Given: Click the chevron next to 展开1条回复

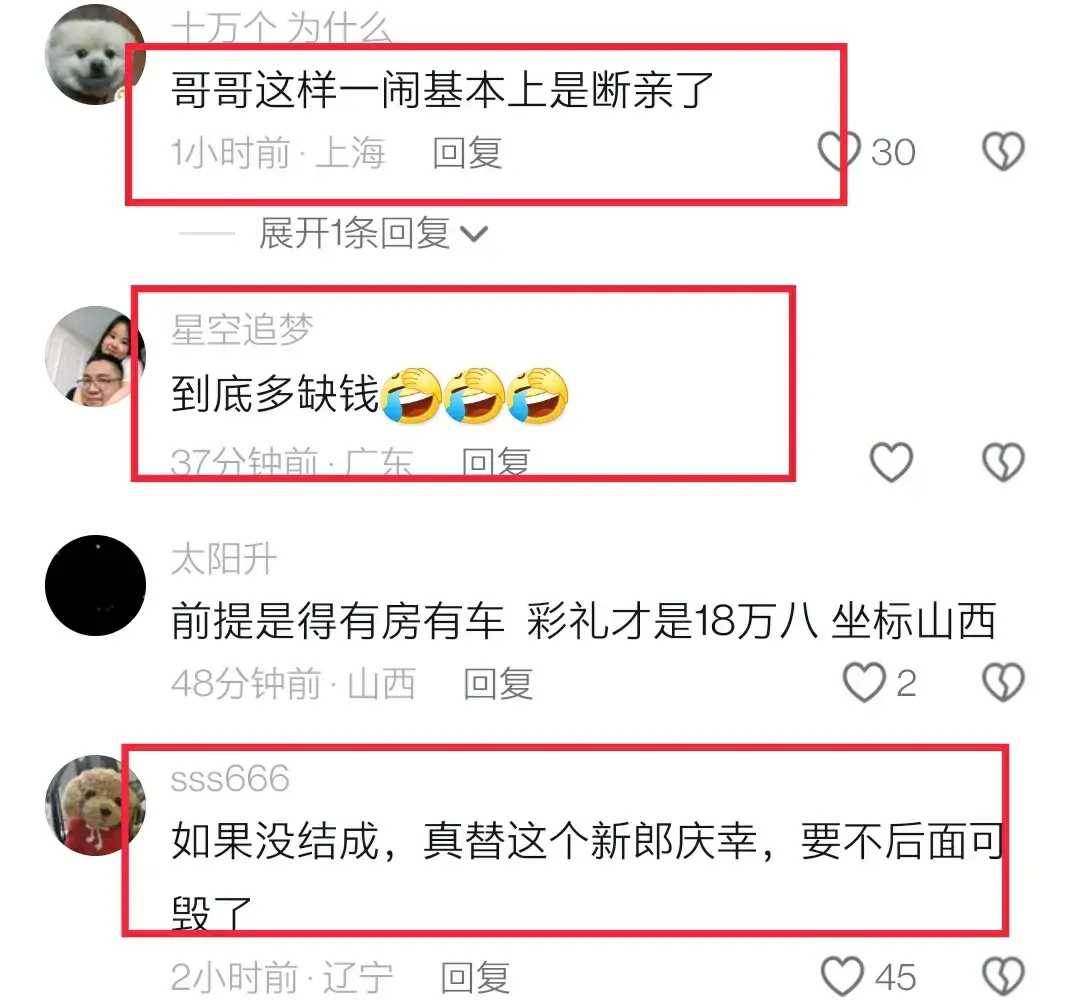Looking at the screenshot, I should pyautogui.click(x=474, y=235).
